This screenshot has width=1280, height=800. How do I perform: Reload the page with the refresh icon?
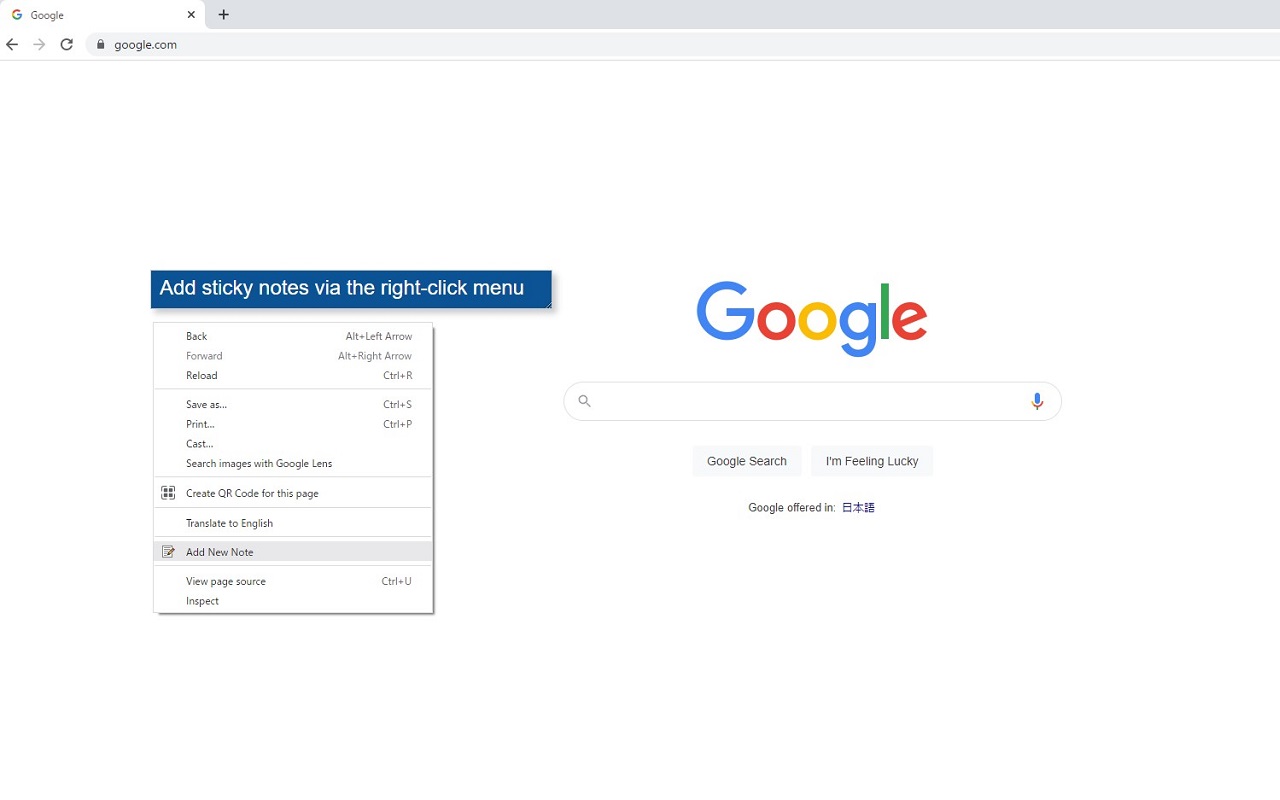click(66, 44)
